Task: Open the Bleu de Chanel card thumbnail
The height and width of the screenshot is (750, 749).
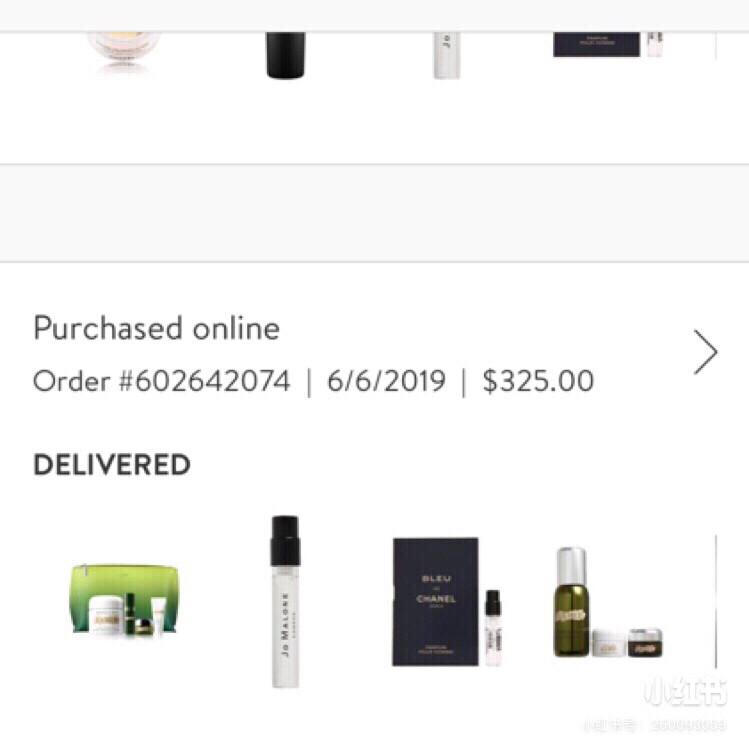Action: point(435,602)
